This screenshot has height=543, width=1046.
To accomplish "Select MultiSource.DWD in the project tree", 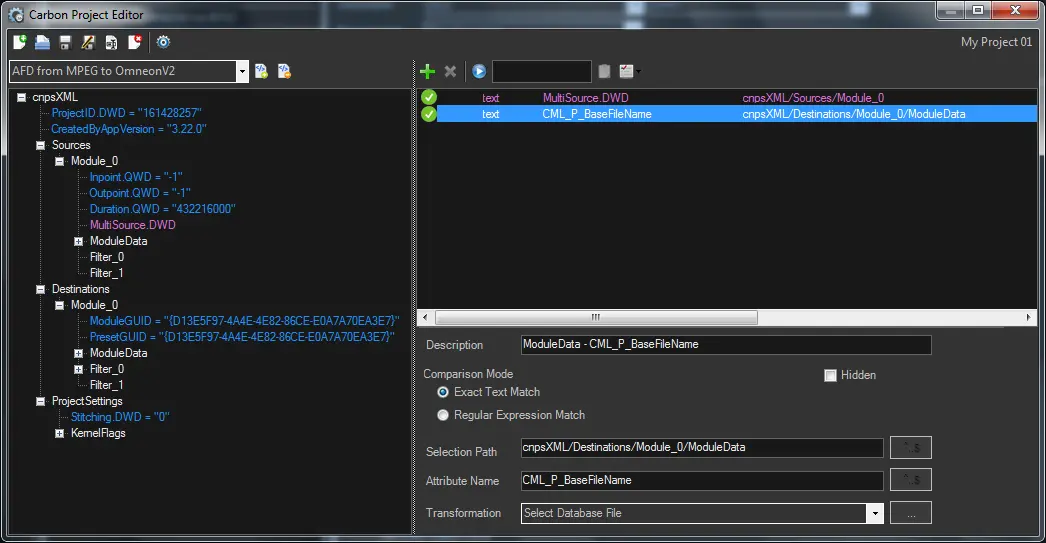I will pos(132,225).
